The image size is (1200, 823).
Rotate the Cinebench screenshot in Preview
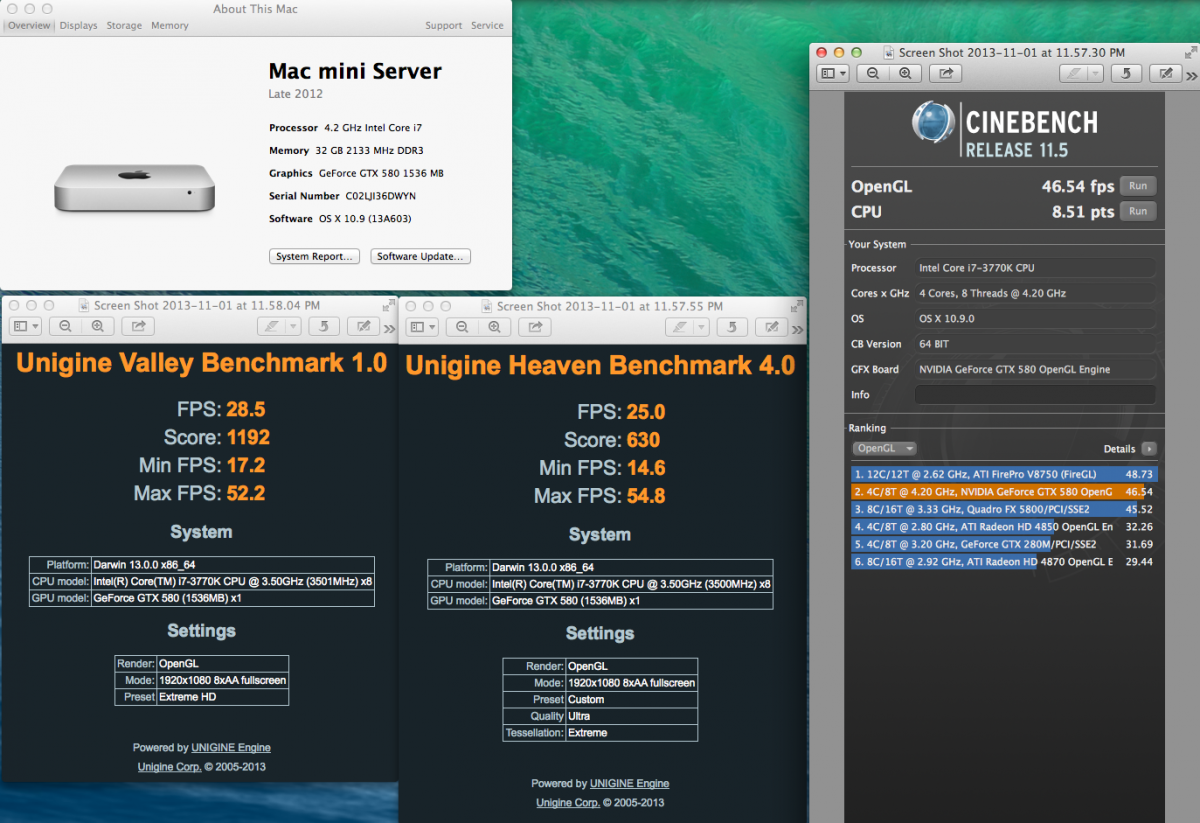(x=1126, y=73)
